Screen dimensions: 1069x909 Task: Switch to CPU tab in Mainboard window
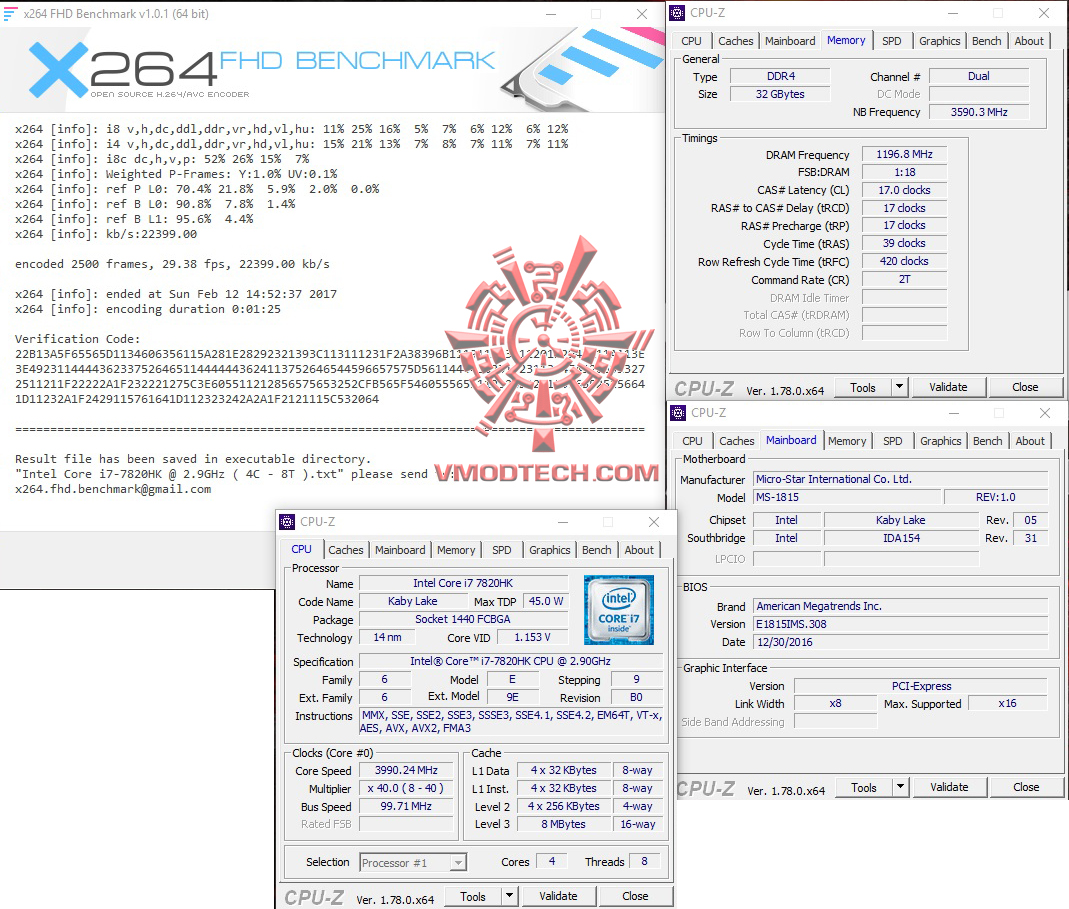(x=692, y=441)
